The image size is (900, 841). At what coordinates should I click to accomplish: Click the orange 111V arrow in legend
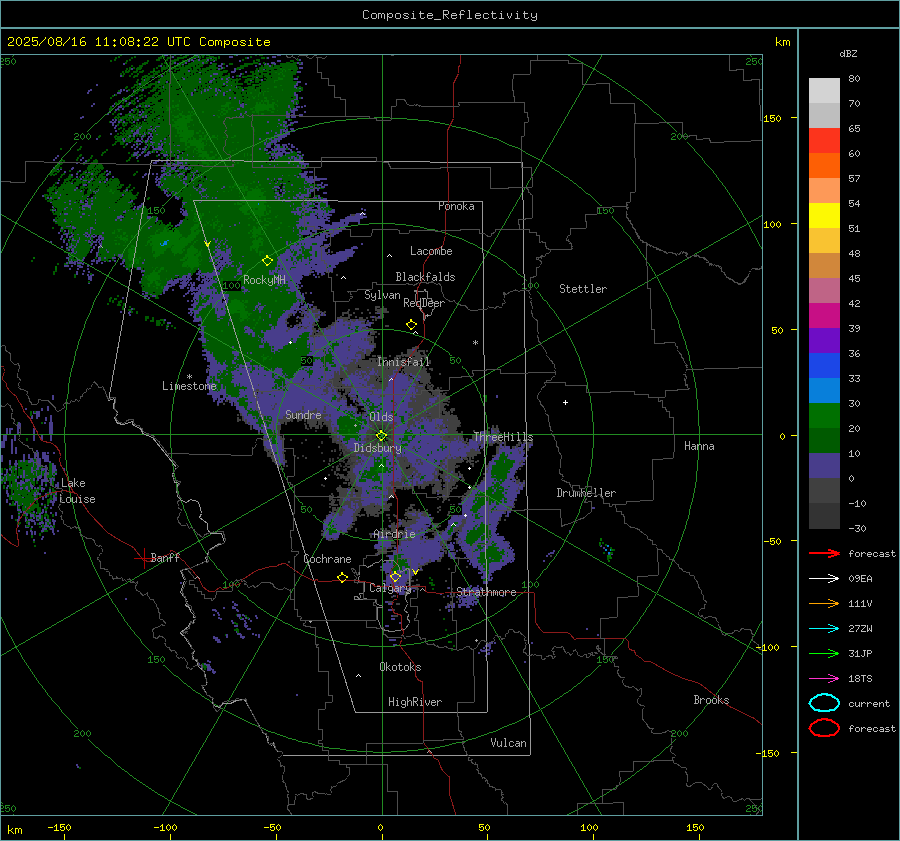[x=824, y=603]
